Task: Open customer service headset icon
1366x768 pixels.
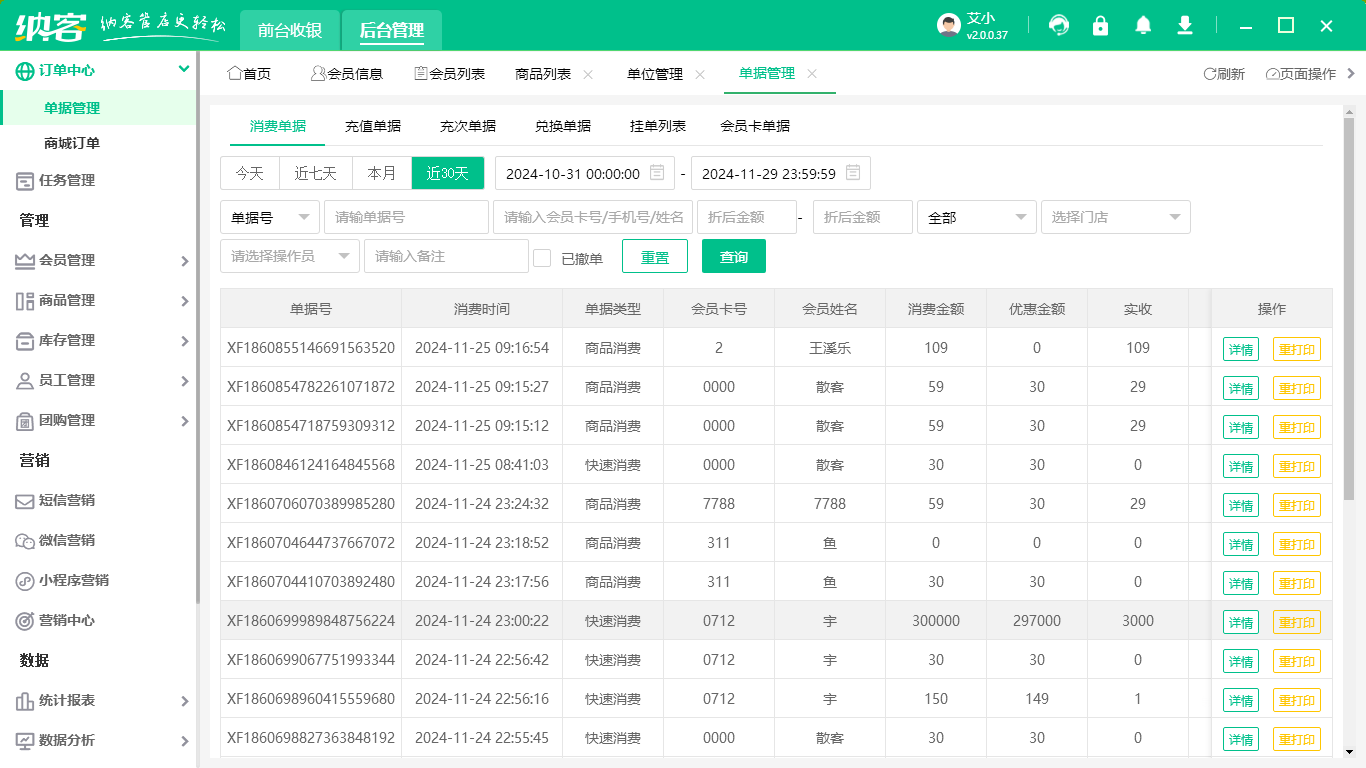Action: (x=1059, y=26)
